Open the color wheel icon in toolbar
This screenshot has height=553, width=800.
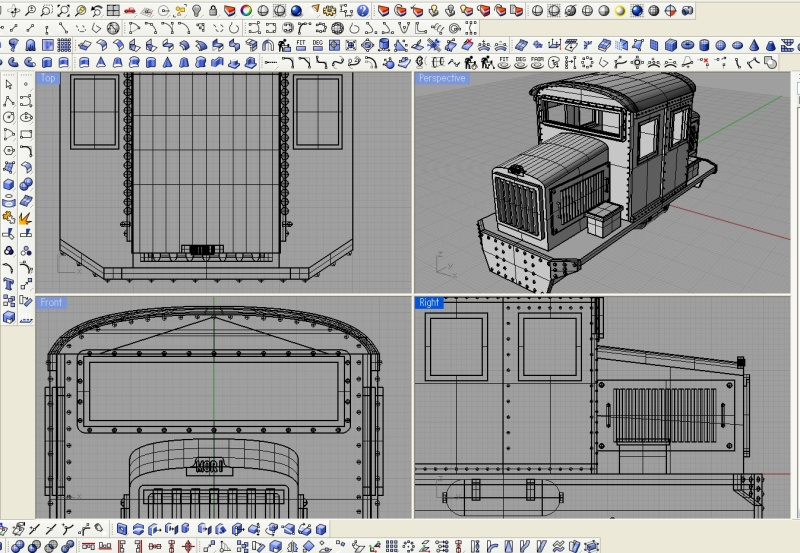(246, 10)
